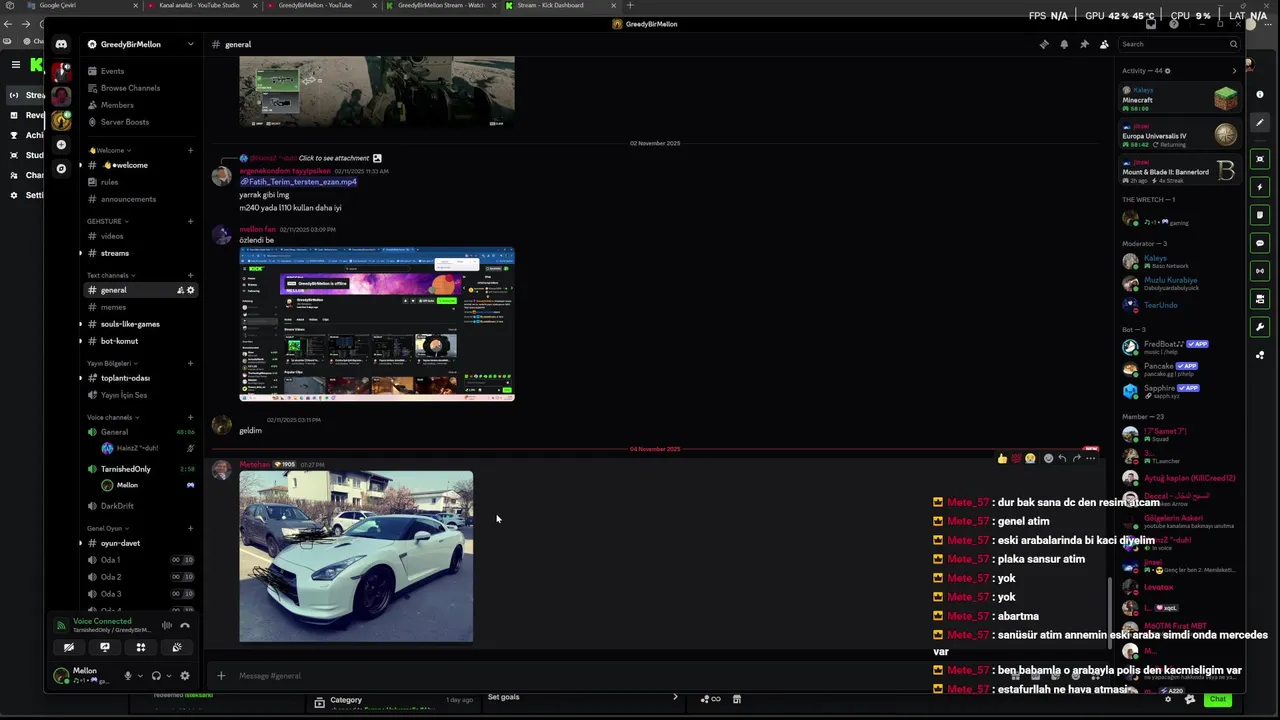Edit general channel settings gear

(191, 290)
